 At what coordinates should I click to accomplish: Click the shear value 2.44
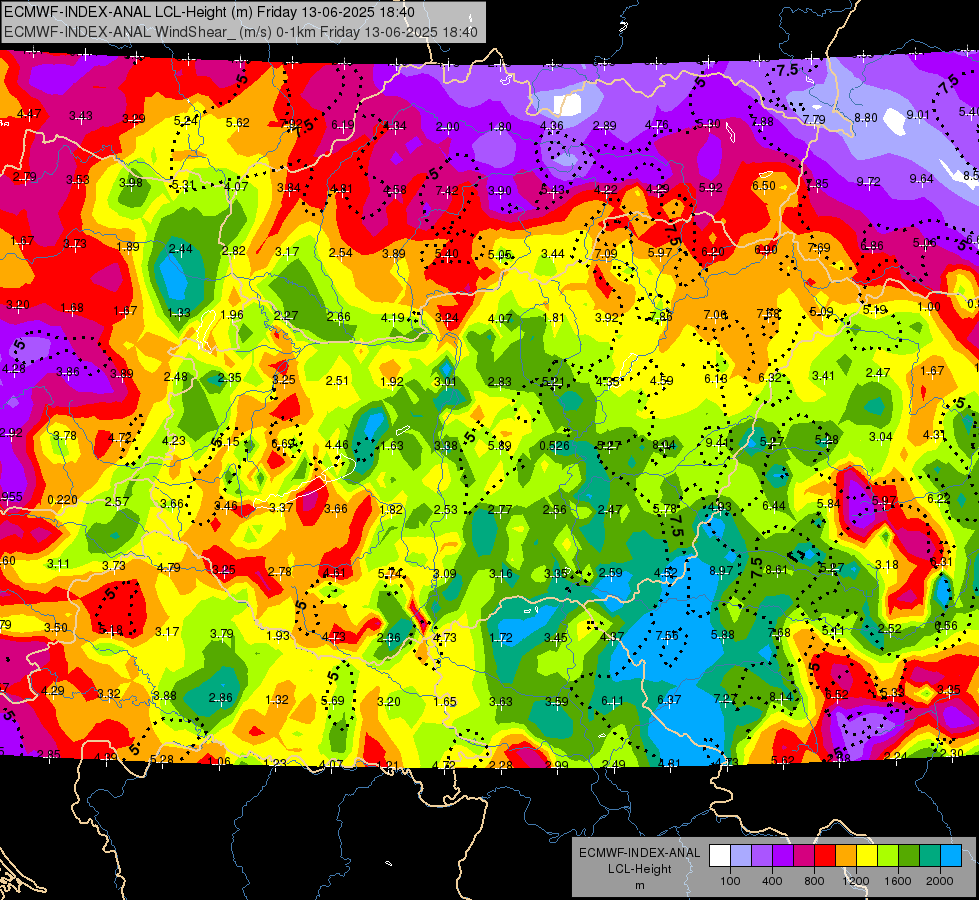coord(181,249)
